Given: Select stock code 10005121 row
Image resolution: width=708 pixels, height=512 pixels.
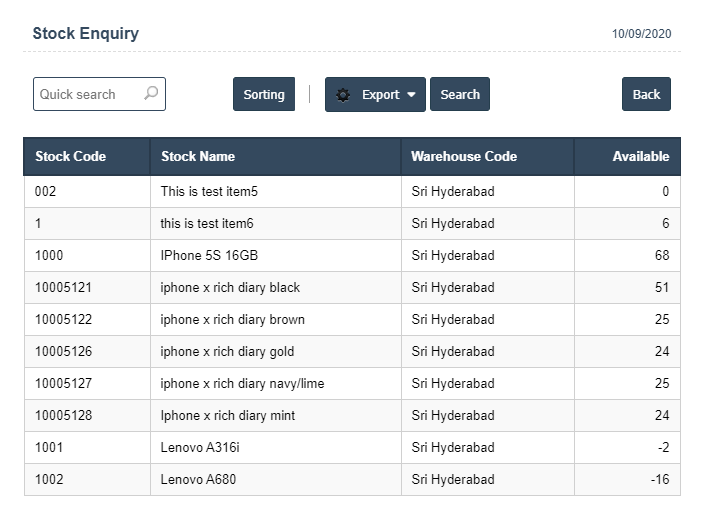Looking at the screenshot, I should [63, 288].
